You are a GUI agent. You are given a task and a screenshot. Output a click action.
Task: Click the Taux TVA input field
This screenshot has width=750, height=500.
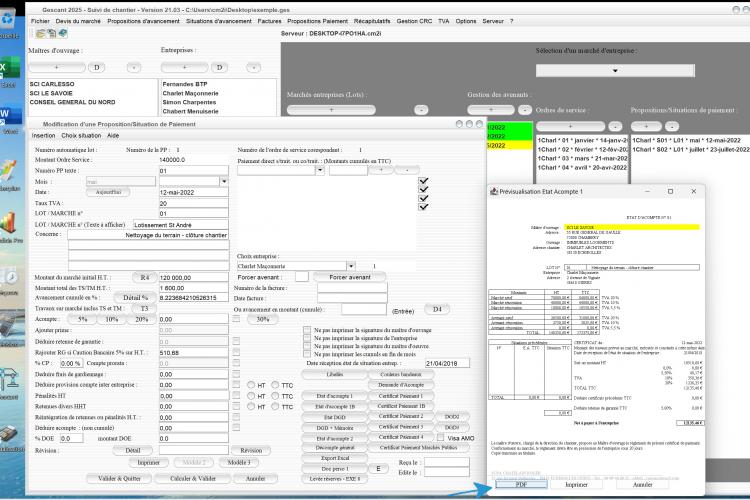tap(194, 203)
